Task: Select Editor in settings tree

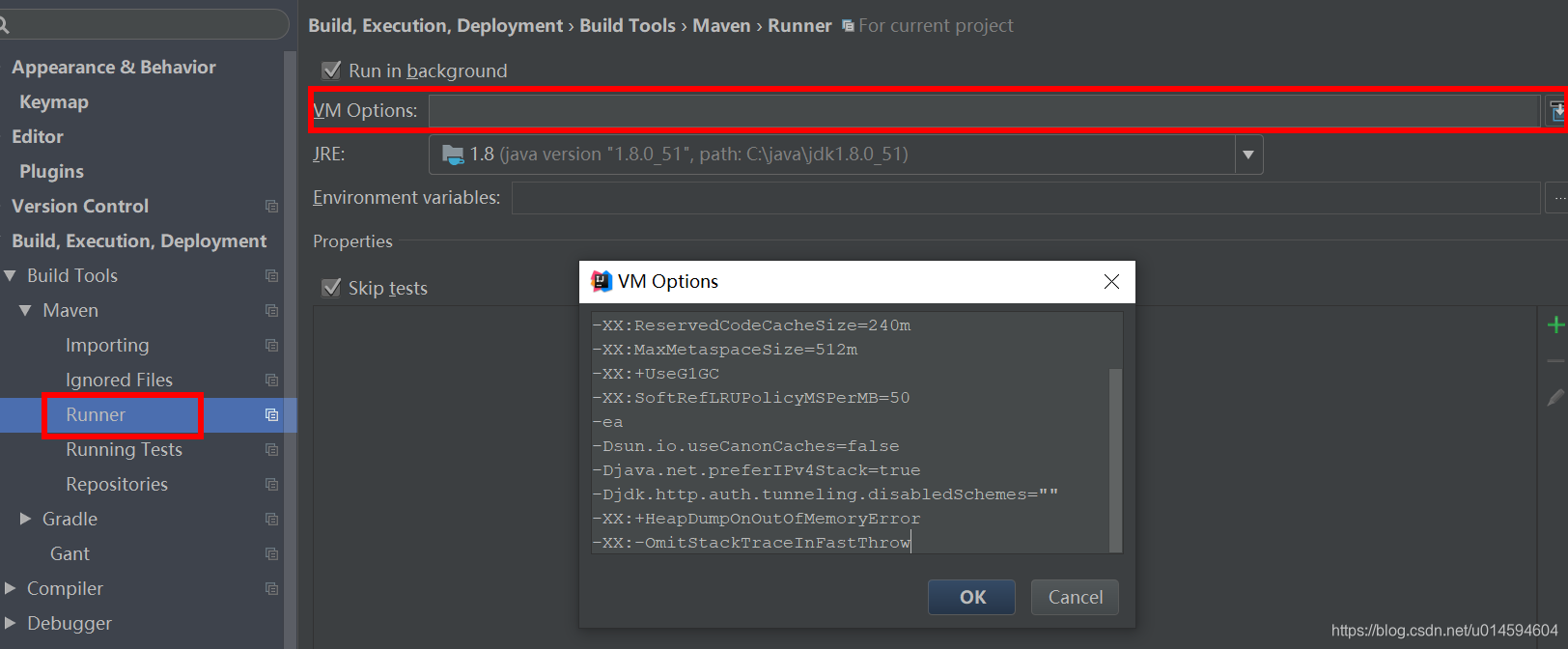Action: pos(38,137)
